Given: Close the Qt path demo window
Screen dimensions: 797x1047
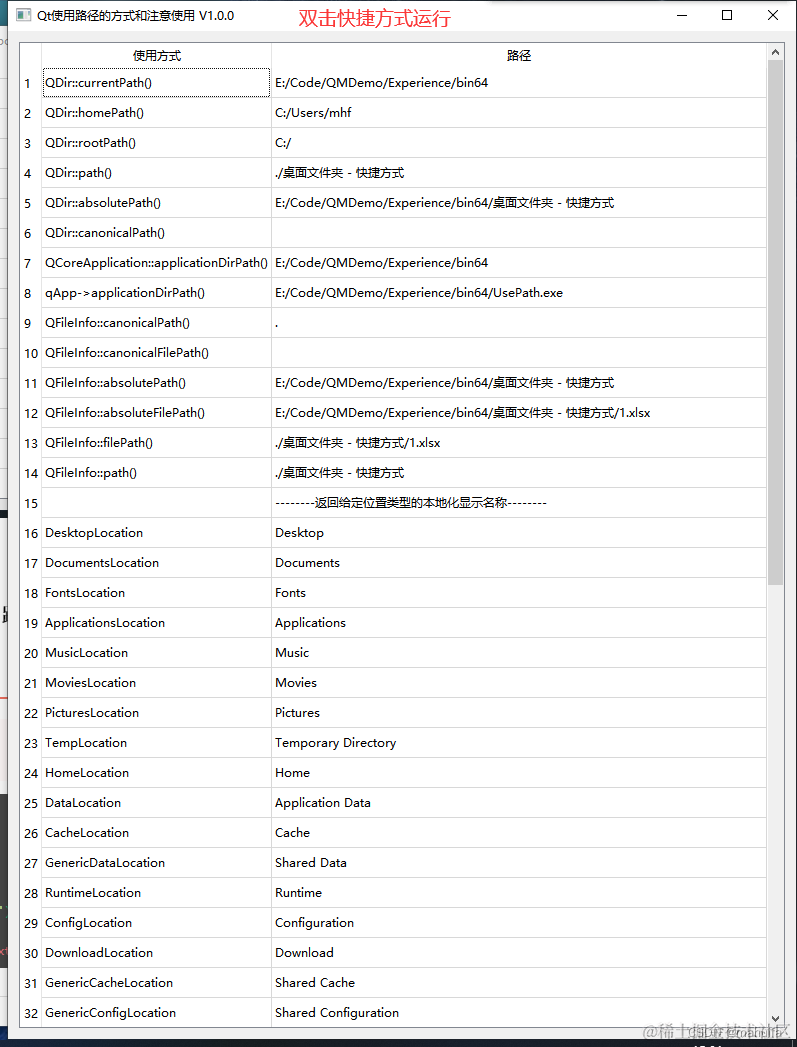Looking at the screenshot, I should click(773, 15).
